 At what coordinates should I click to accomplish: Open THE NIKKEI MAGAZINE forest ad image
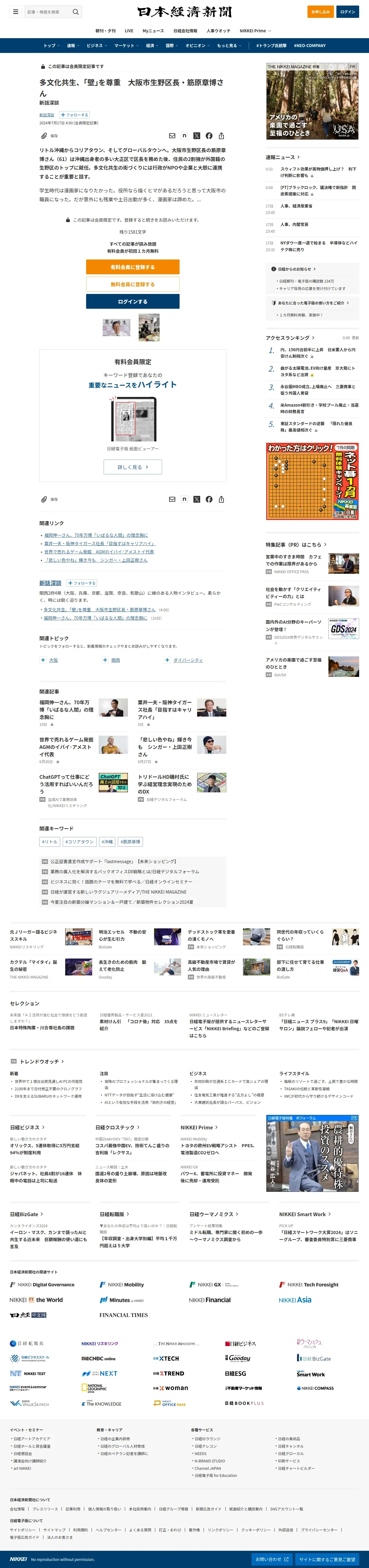coord(312,101)
